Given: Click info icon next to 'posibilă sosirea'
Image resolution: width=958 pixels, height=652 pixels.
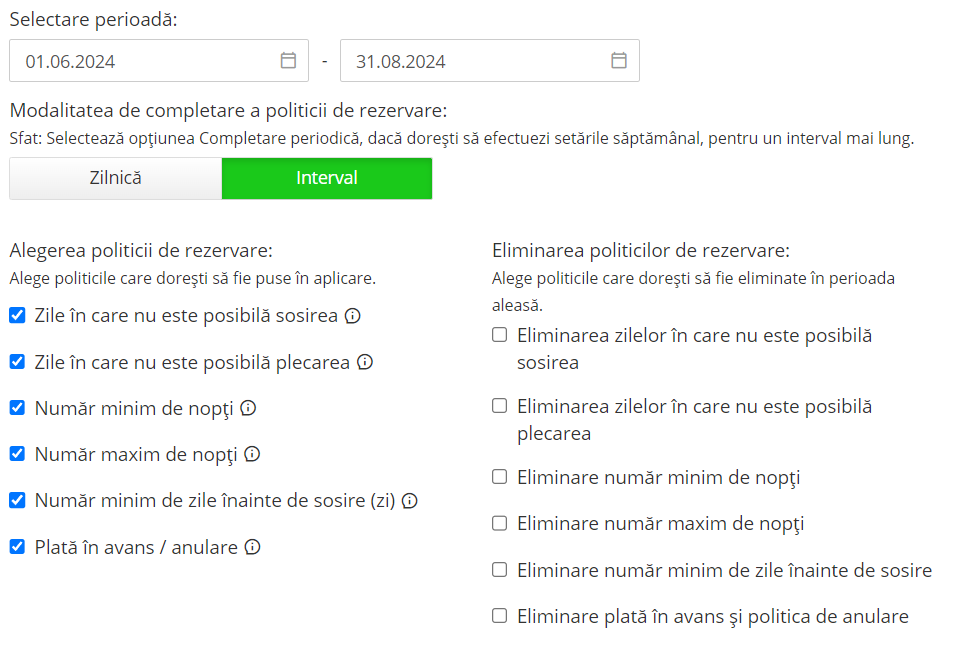Looking at the screenshot, I should tap(353, 316).
